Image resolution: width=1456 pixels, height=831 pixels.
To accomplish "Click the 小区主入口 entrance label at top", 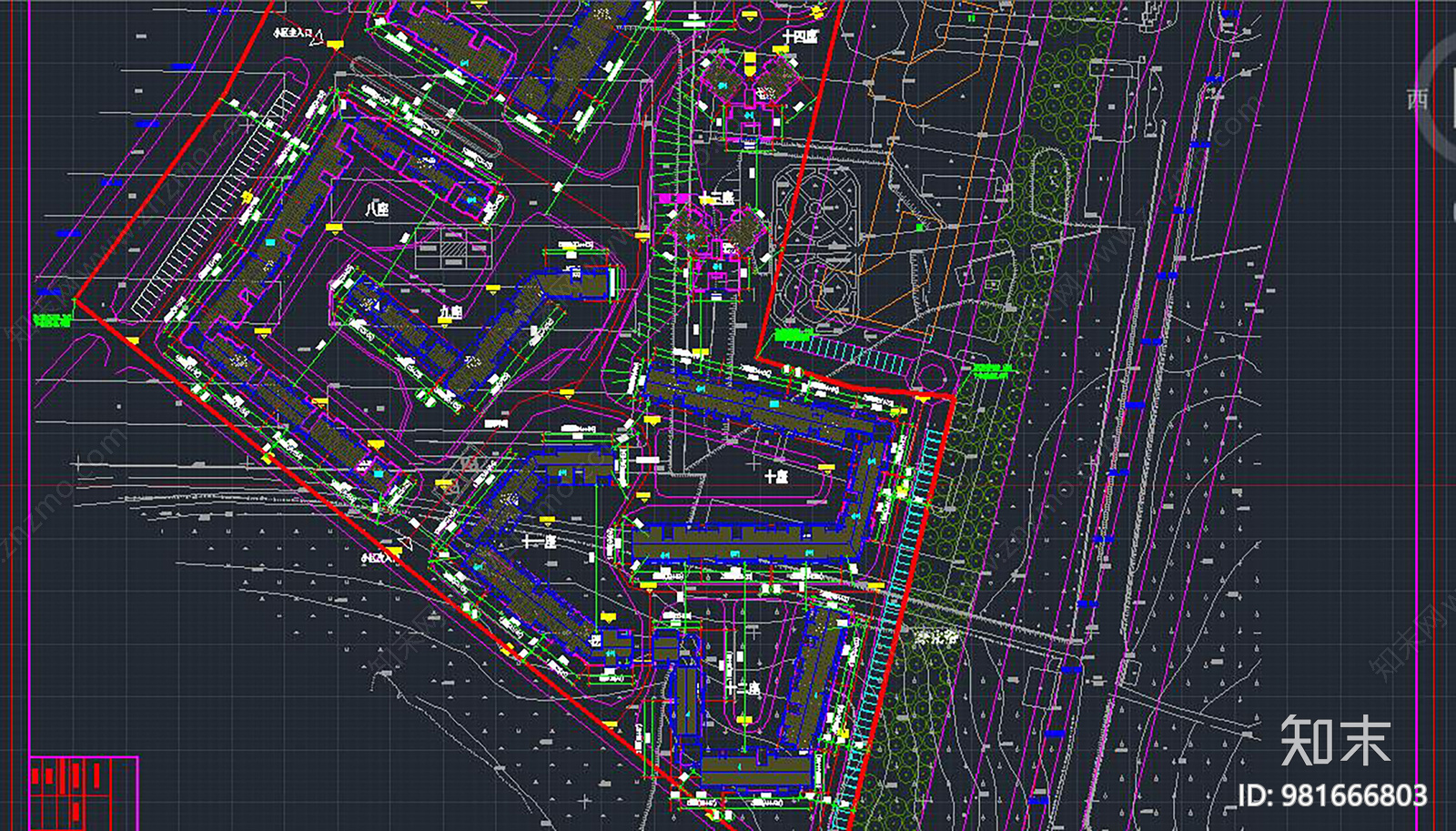I will point(293,33).
